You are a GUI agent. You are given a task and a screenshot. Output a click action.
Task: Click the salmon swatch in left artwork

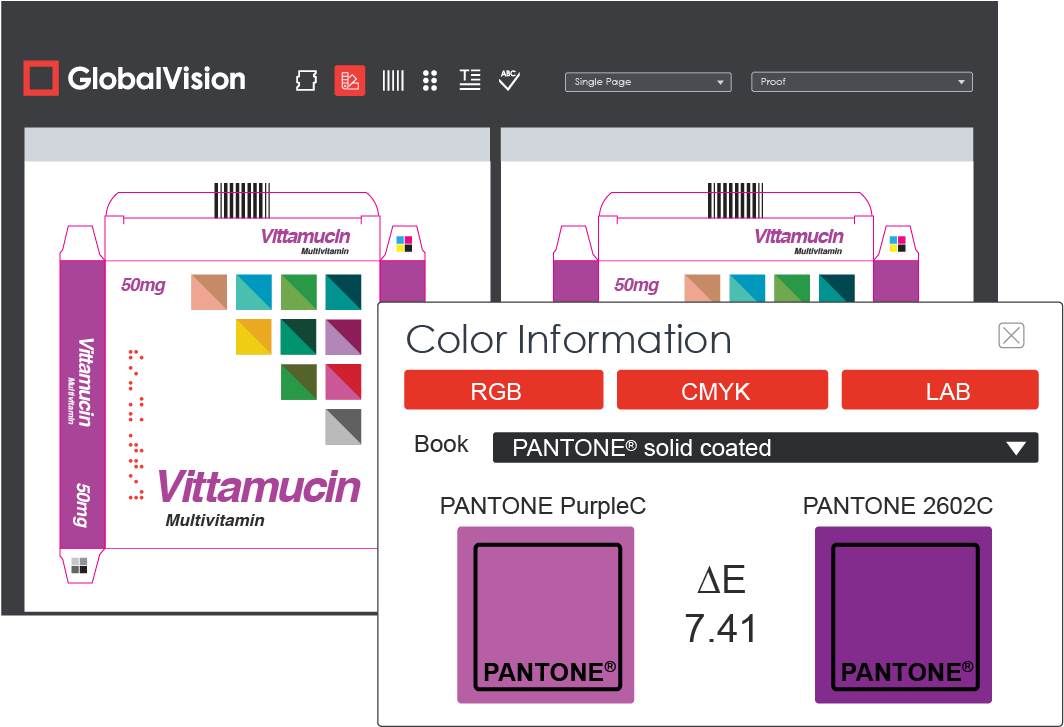209,292
